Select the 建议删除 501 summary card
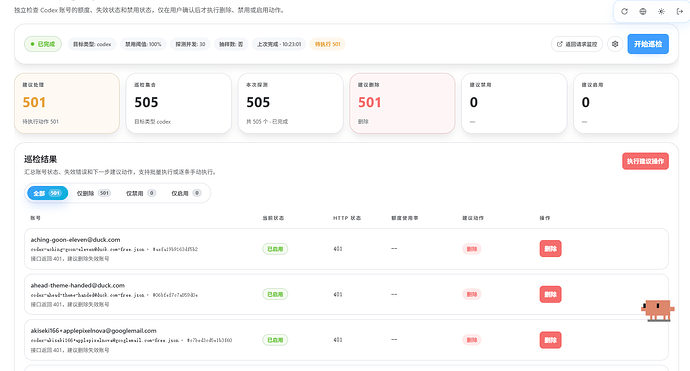Screen dimensions: 690x371 click(x=402, y=103)
